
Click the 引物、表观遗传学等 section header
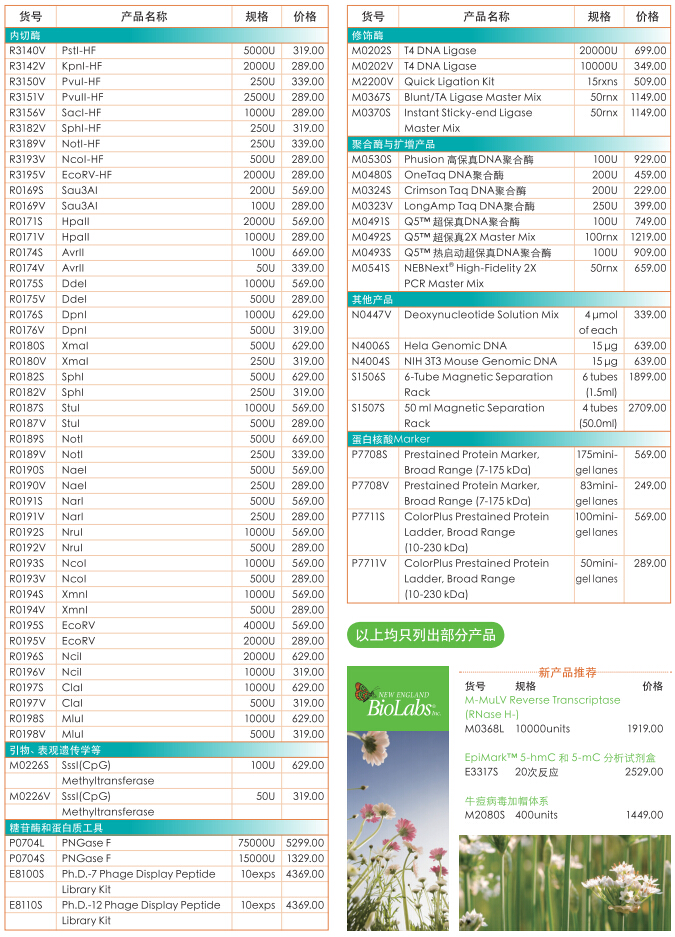pos(55,750)
